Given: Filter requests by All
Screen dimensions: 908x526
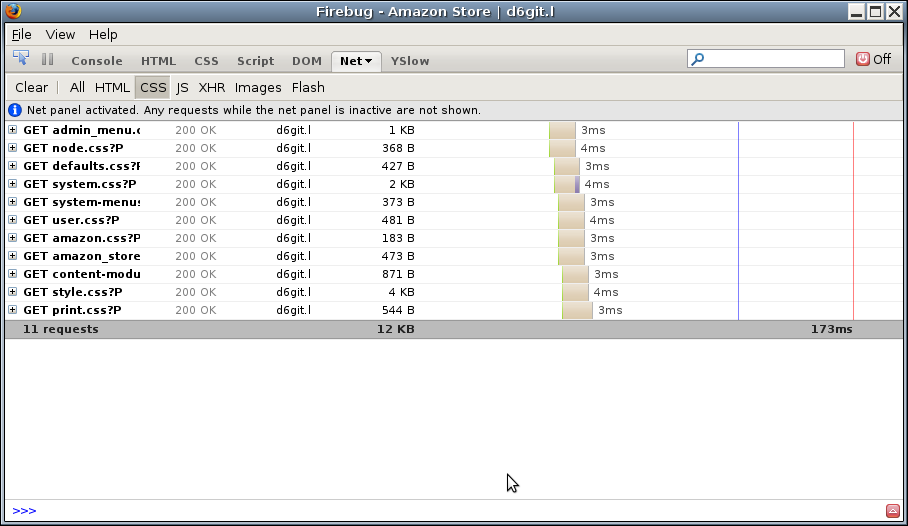Looking at the screenshot, I should pyautogui.click(x=77, y=87).
